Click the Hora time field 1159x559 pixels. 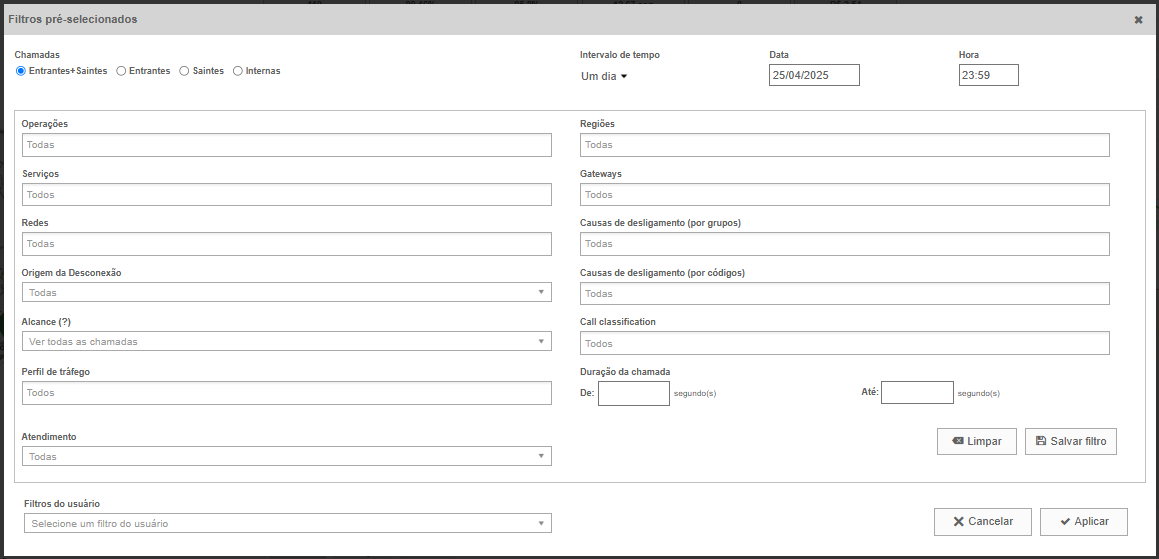(987, 75)
